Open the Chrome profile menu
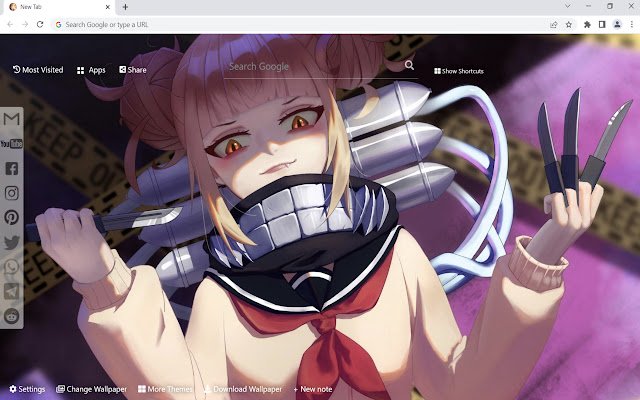The image size is (640, 400). pos(617,24)
